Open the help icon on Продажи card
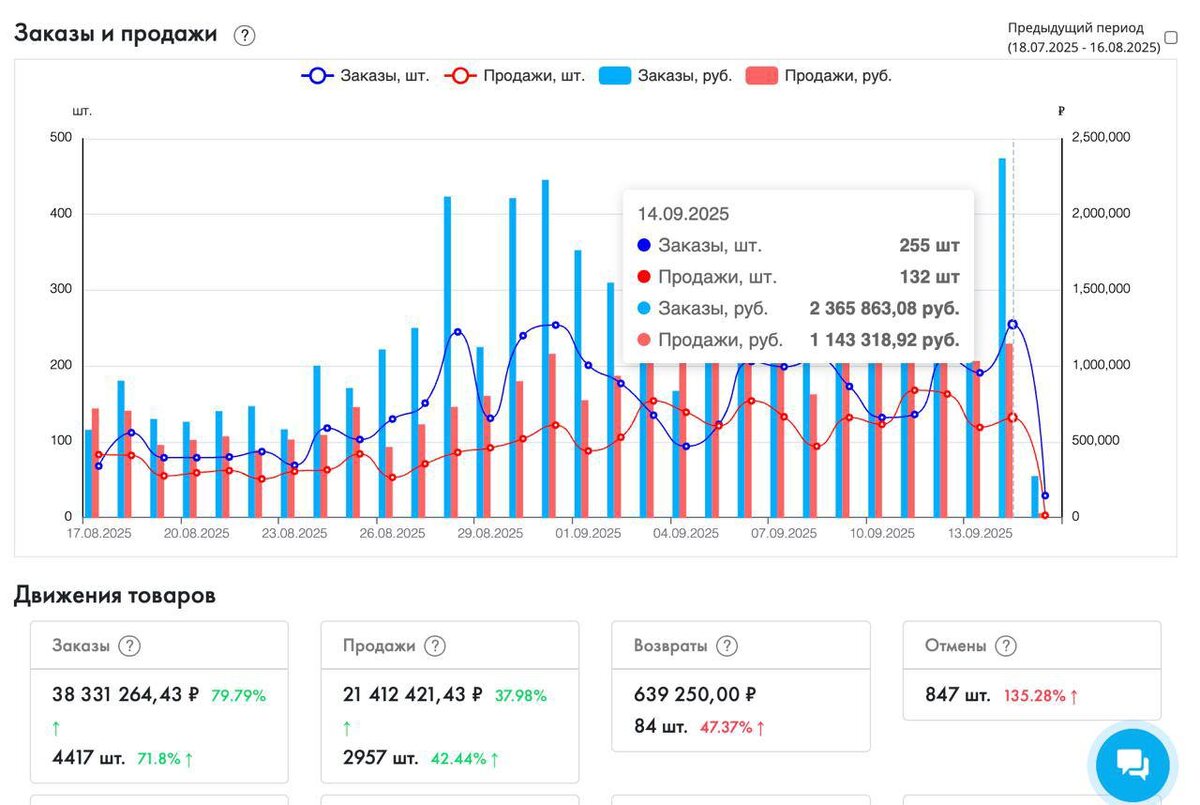This screenshot has width=1200, height=805. [435, 646]
